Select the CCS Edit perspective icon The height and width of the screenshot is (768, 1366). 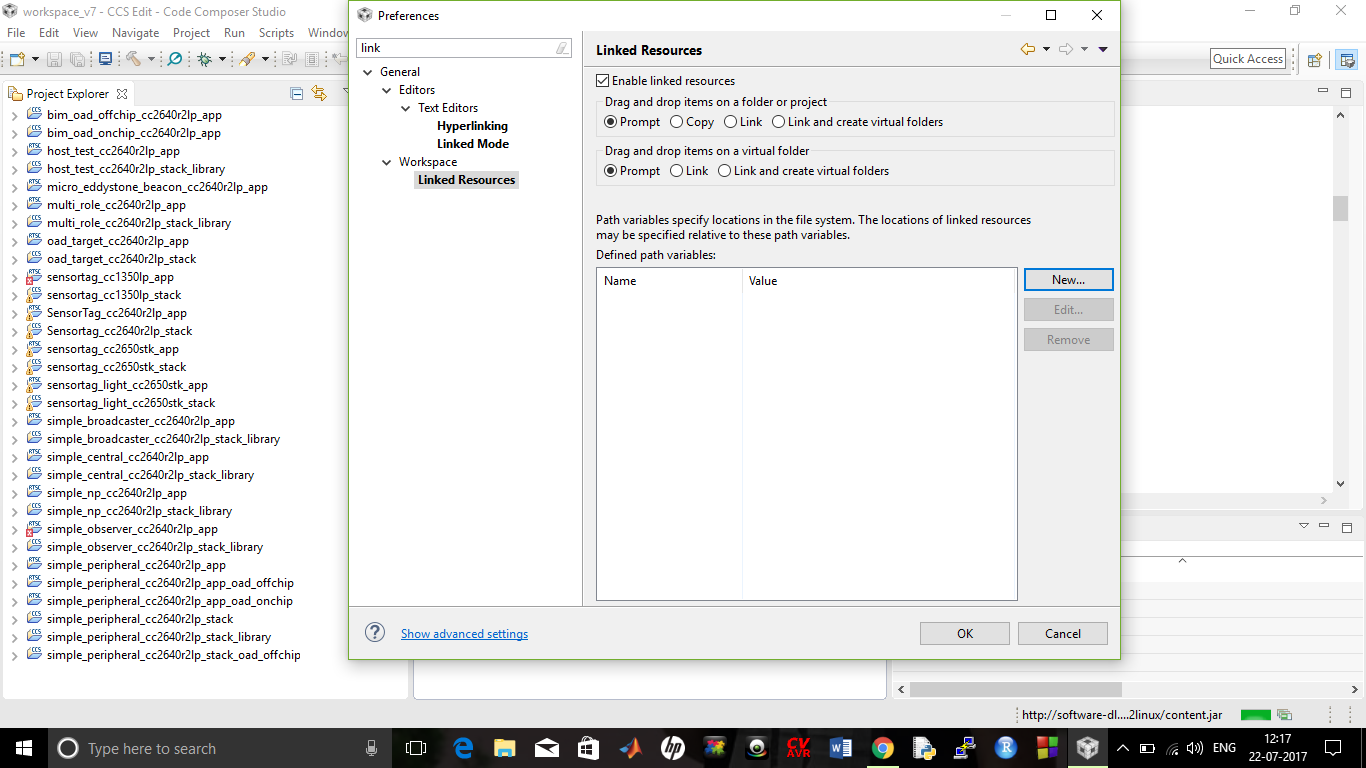[1347, 59]
